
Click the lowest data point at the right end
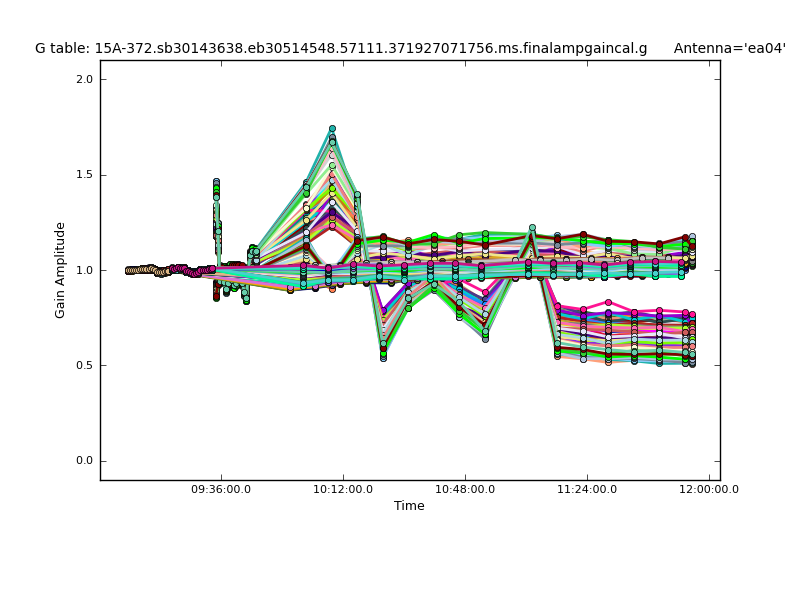[x=692, y=364]
